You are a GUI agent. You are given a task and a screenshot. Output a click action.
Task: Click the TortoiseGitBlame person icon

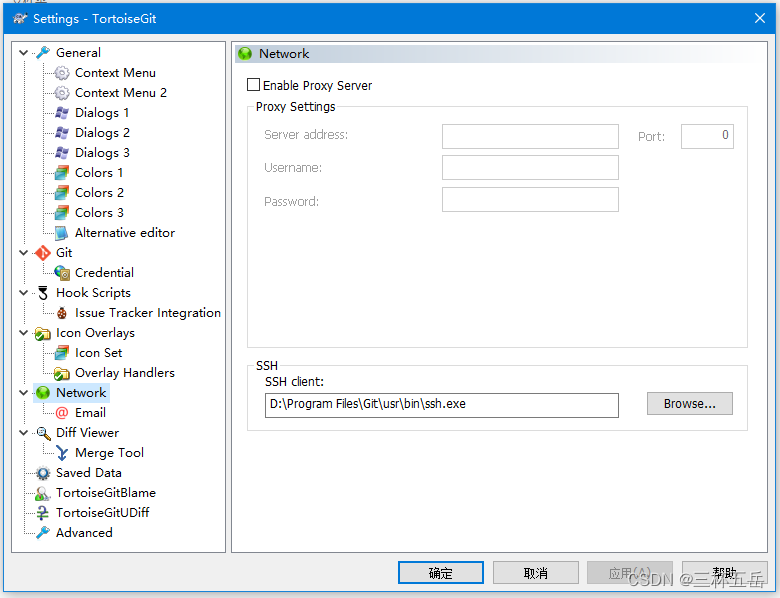coord(43,493)
